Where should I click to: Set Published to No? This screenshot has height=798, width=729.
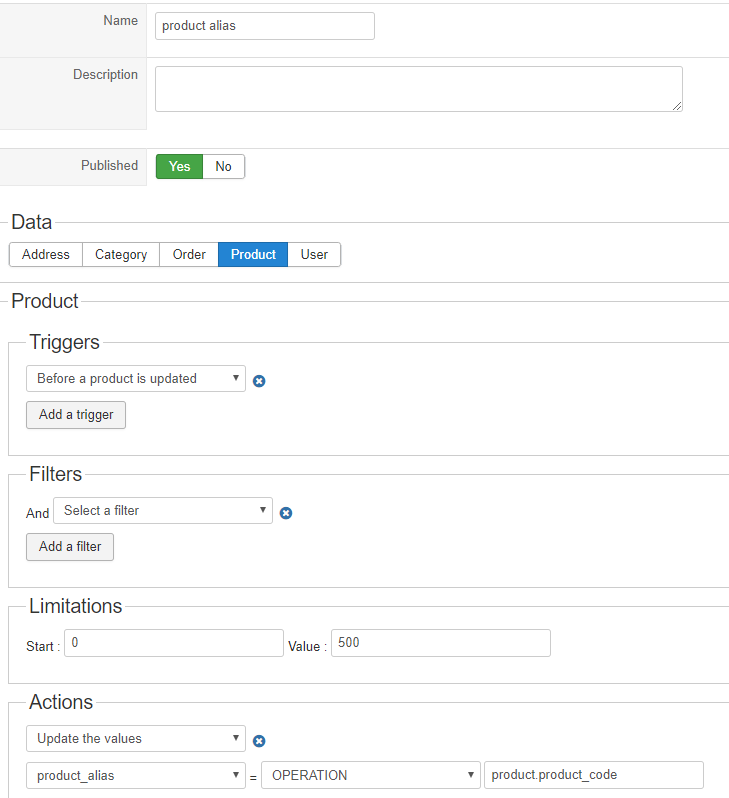pos(223,166)
